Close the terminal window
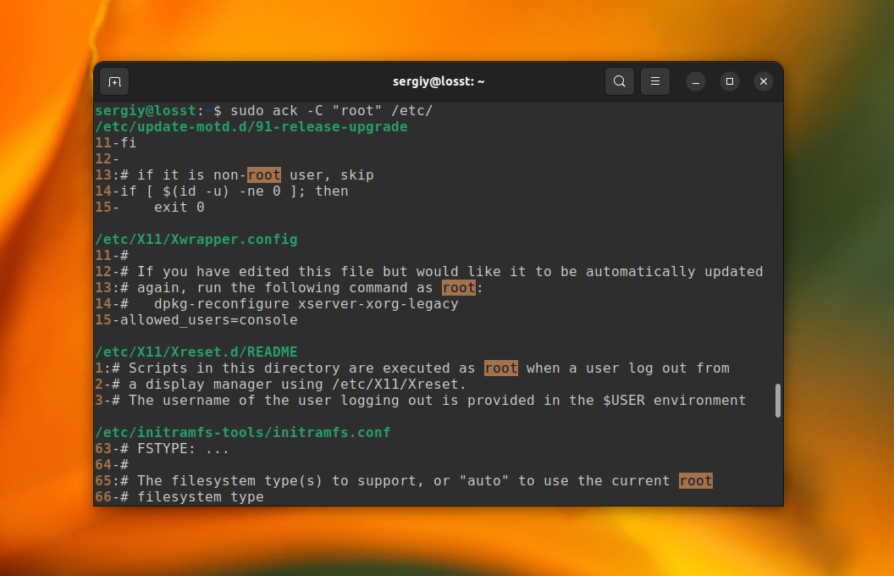The height and width of the screenshot is (576, 894). tap(763, 82)
